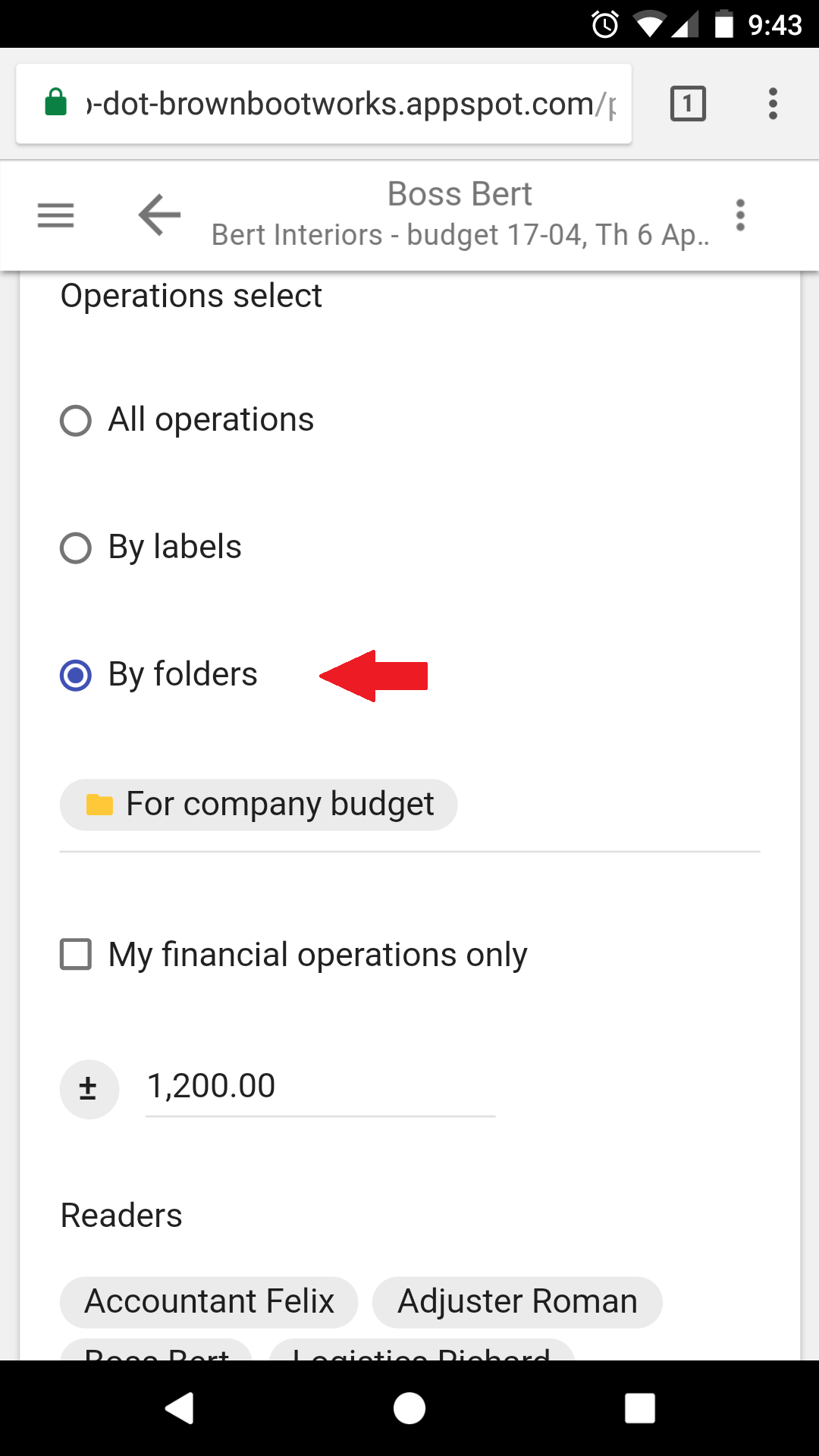Image resolution: width=819 pixels, height=1456 pixels.
Task: Open the browser tab switcher
Action: (688, 104)
